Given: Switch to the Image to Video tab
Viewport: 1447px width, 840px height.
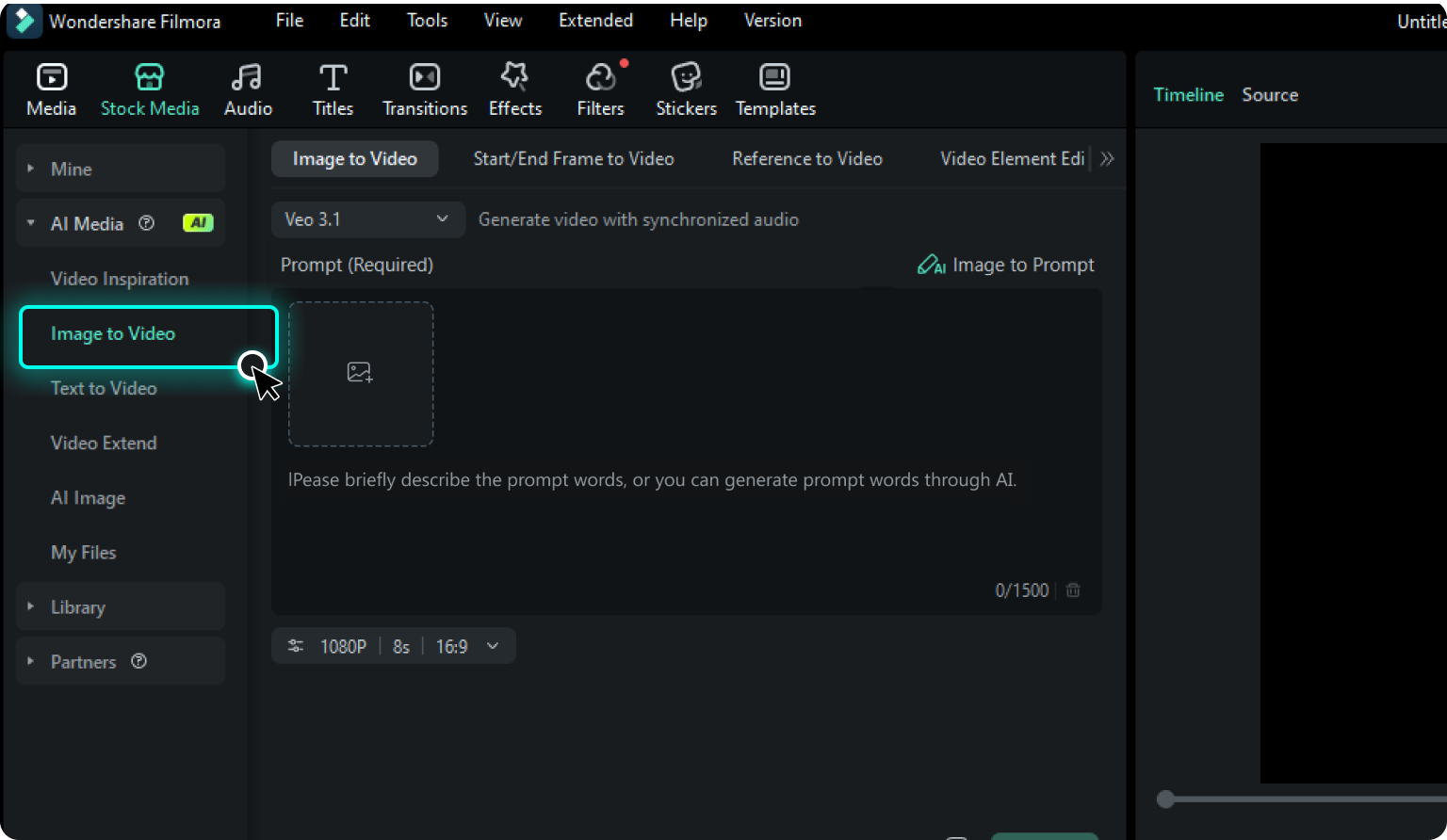Looking at the screenshot, I should pyautogui.click(x=355, y=159).
